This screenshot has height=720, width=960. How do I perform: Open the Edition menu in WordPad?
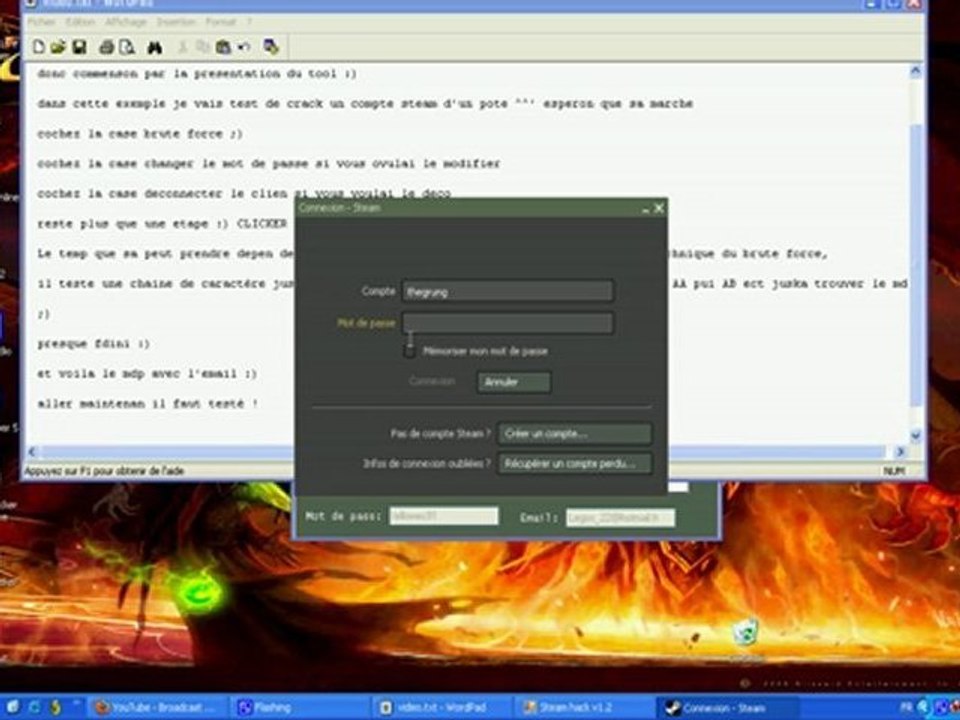[80, 22]
